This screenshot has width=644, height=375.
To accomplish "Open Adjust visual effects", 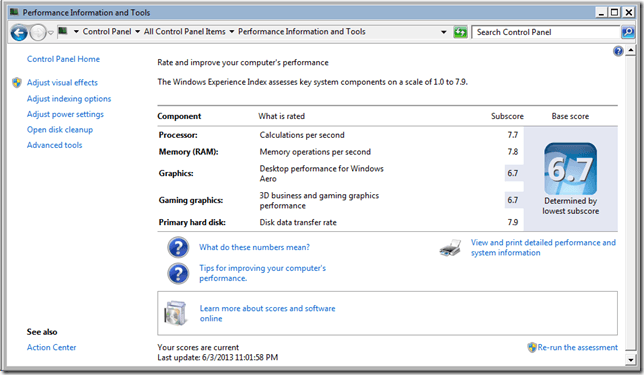I will [62, 83].
